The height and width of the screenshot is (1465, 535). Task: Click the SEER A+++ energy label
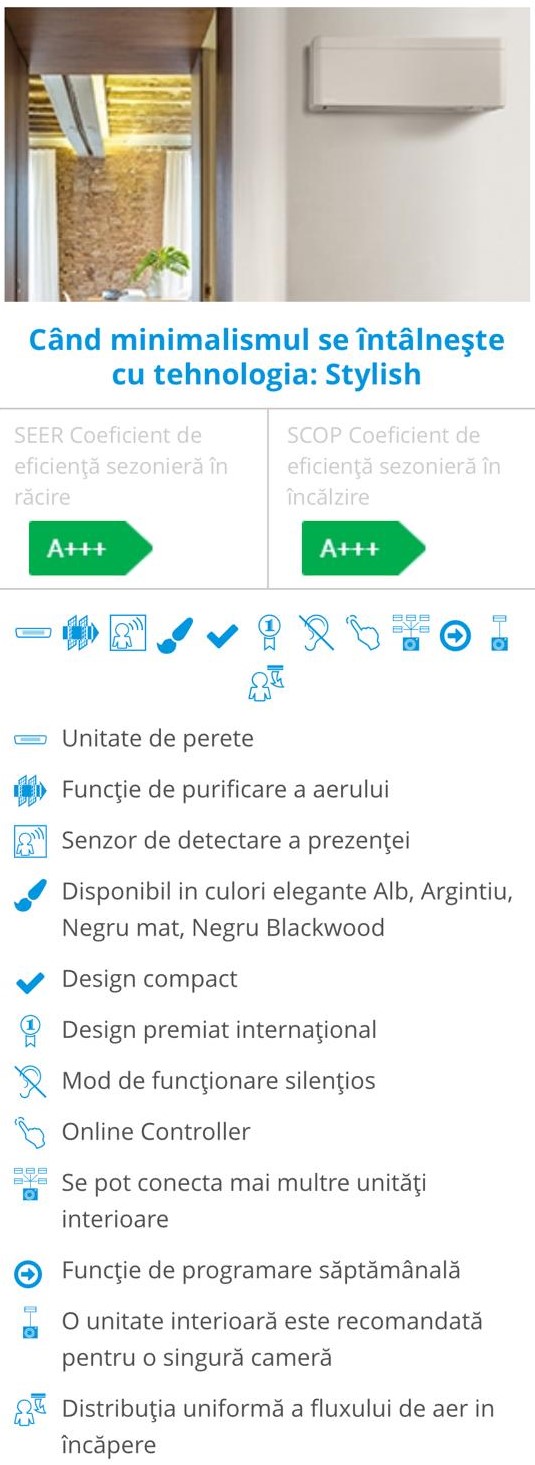(x=90, y=548)
